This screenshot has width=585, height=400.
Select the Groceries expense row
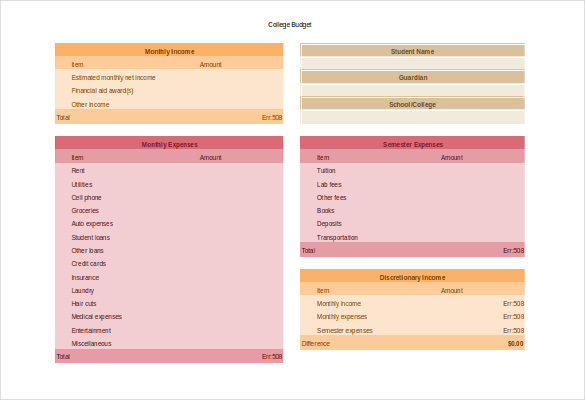pos(169,210)
